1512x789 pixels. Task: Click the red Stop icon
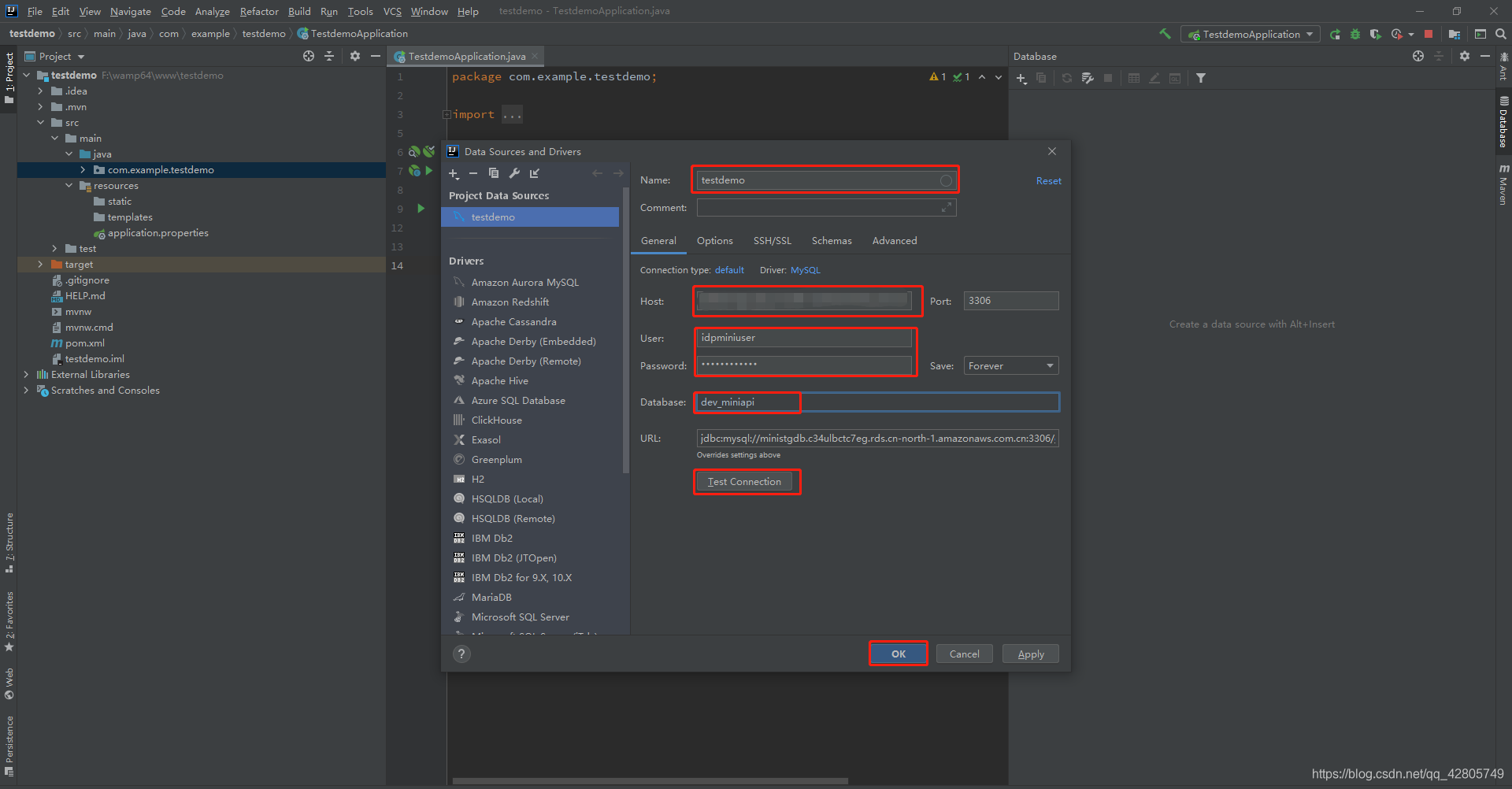click(x=1429, y=34)
